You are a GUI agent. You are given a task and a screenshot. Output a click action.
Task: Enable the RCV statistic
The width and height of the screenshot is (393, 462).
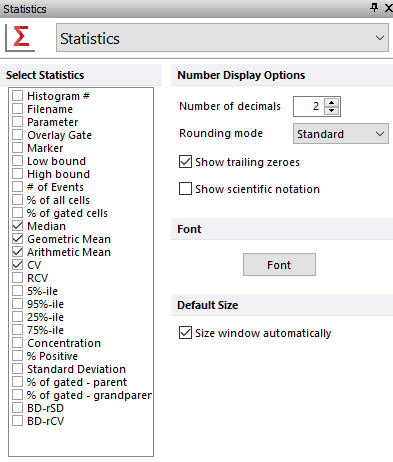(17, 278)
